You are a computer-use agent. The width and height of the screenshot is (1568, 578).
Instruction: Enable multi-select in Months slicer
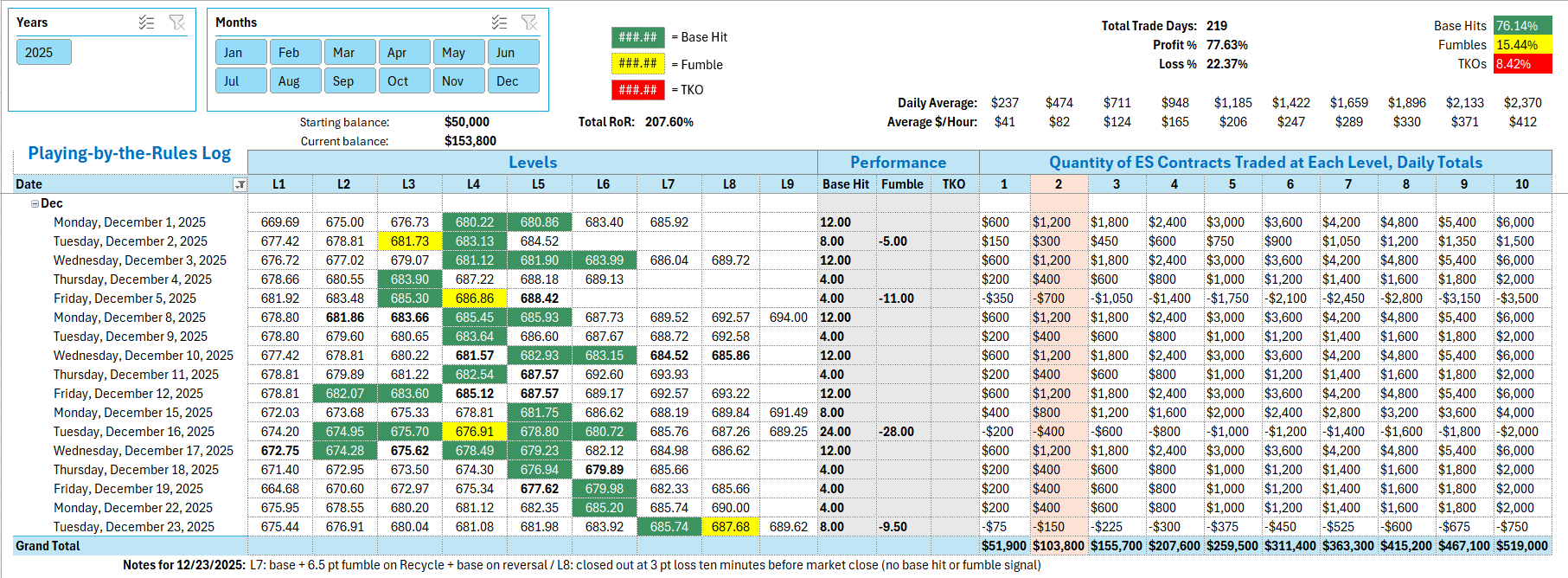[499, 22]
